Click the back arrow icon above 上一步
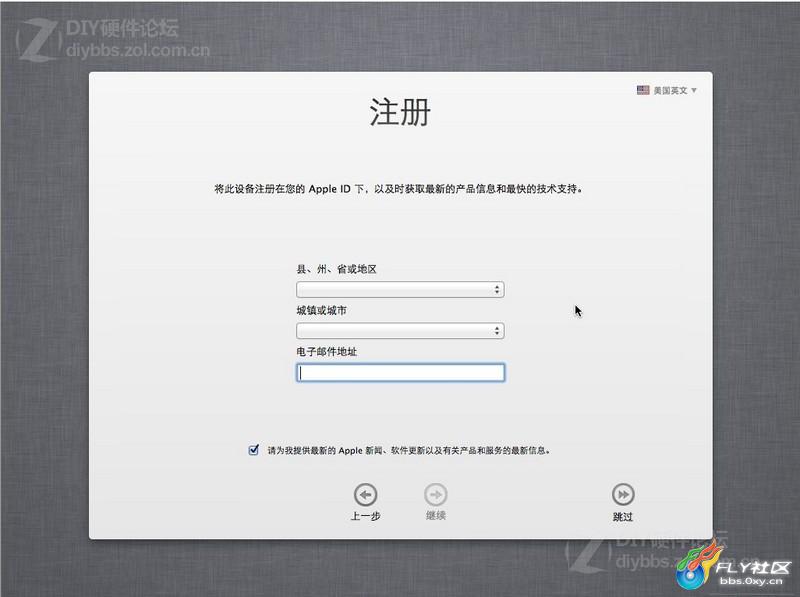The image size is (800, 597). (x=365, y=494)
